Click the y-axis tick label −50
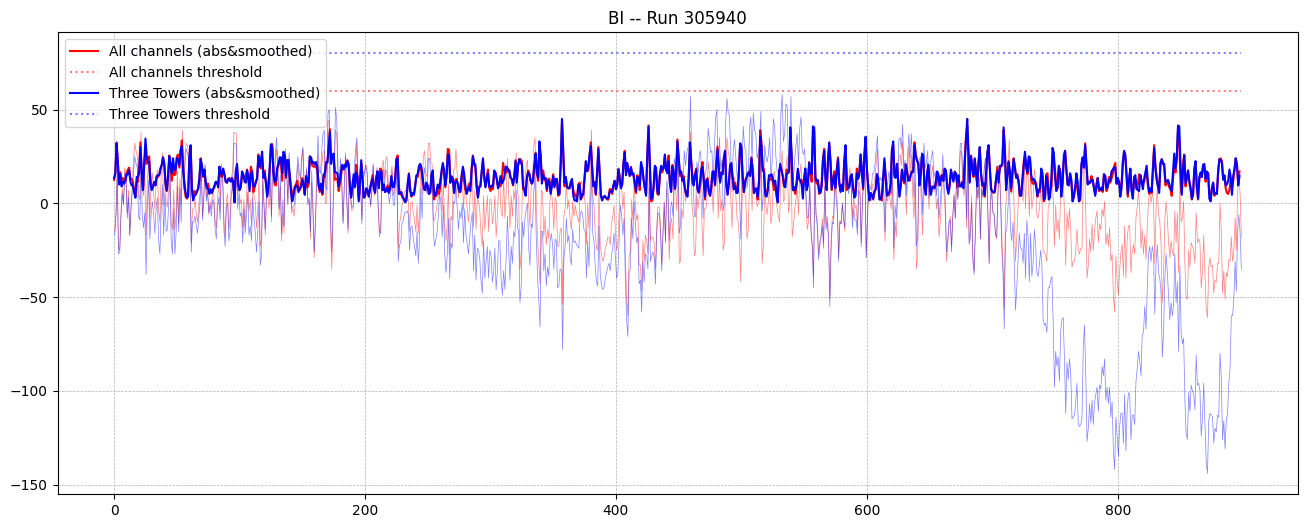The image size is (1307, 528). click(36, 298)
